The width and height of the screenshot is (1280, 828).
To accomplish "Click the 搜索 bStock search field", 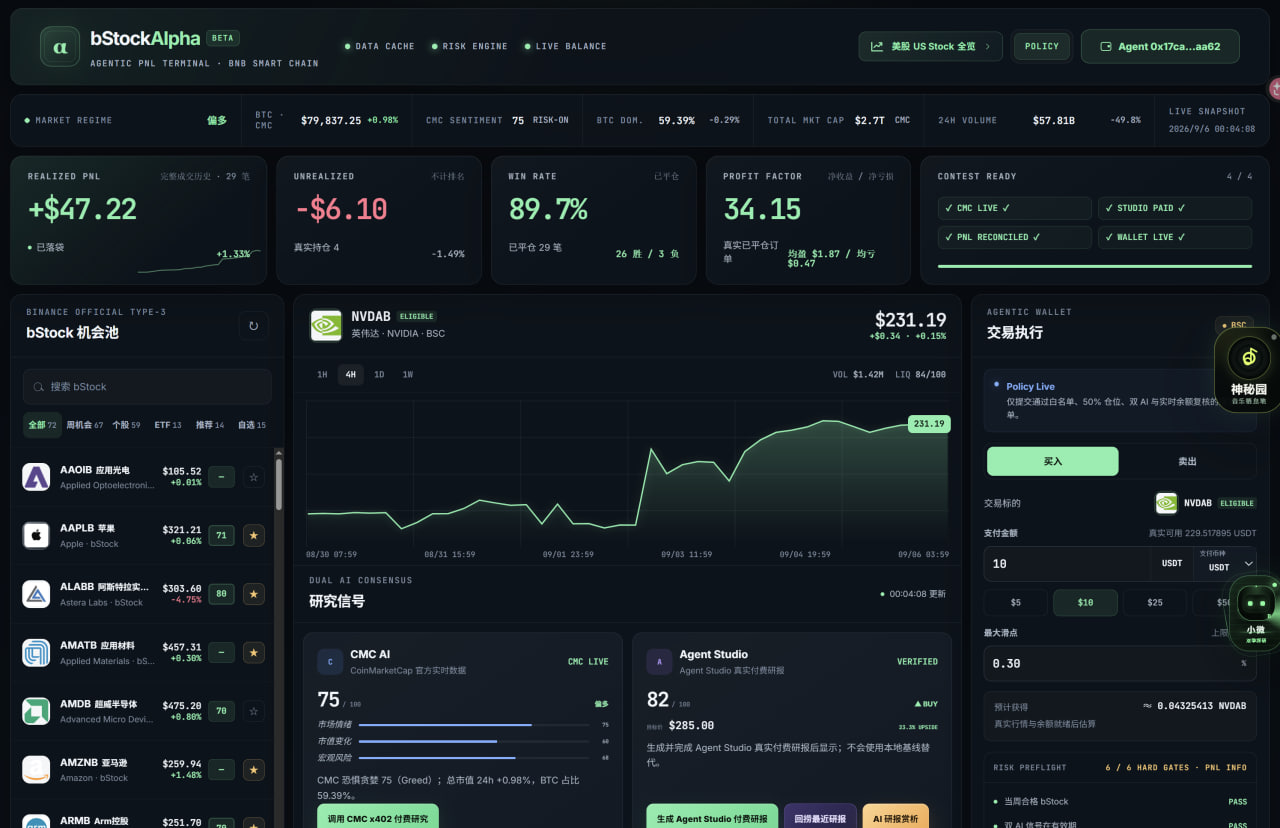I will pos(147,387).
